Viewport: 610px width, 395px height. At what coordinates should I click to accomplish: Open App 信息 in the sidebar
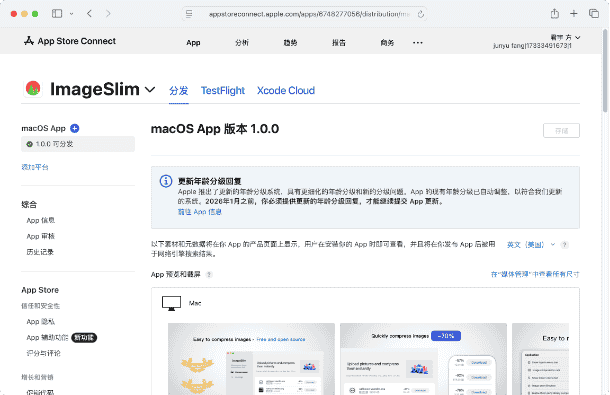coord(40,220)
